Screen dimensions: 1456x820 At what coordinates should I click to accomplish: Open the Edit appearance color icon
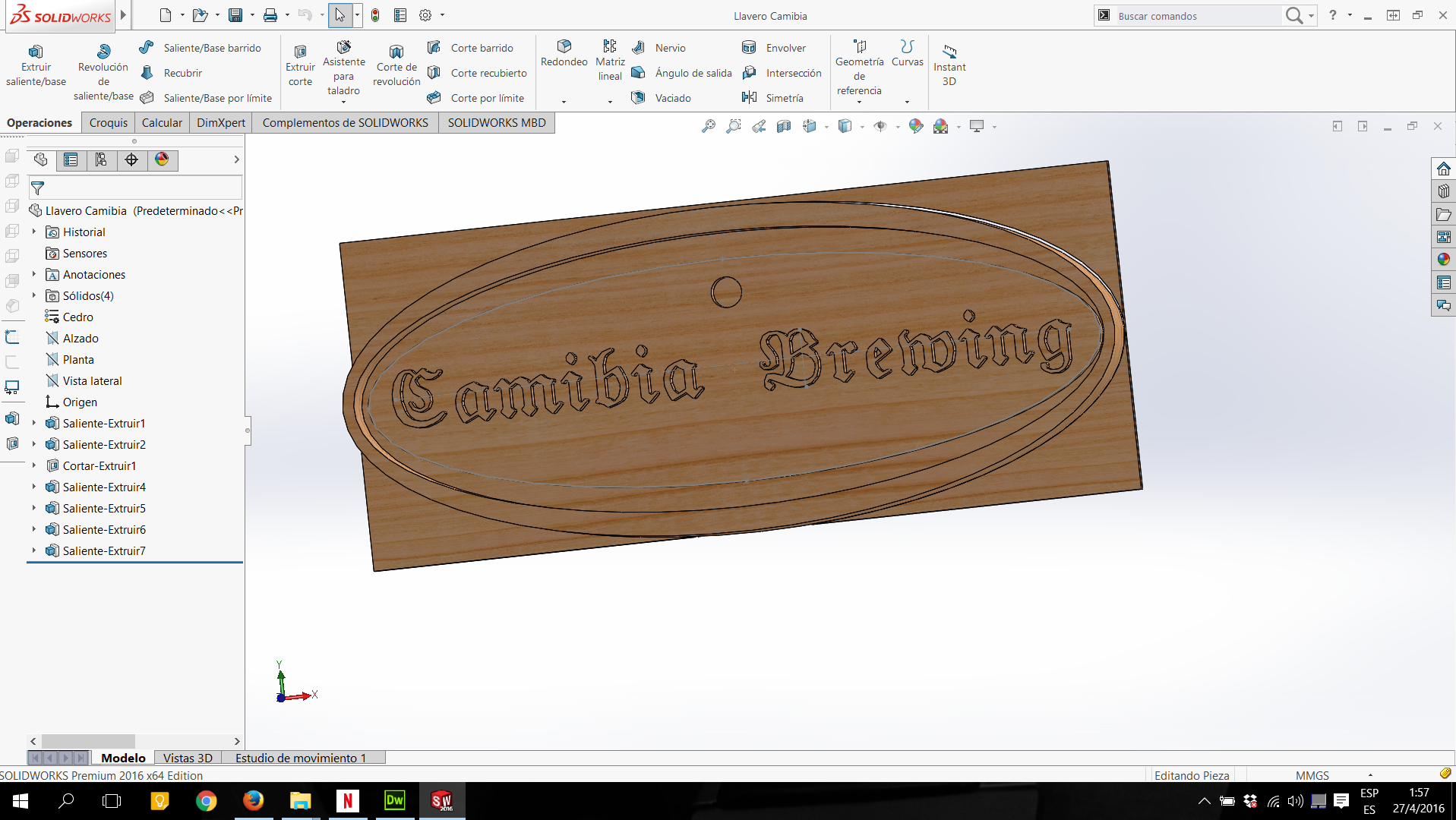click(x=916, y=127)
